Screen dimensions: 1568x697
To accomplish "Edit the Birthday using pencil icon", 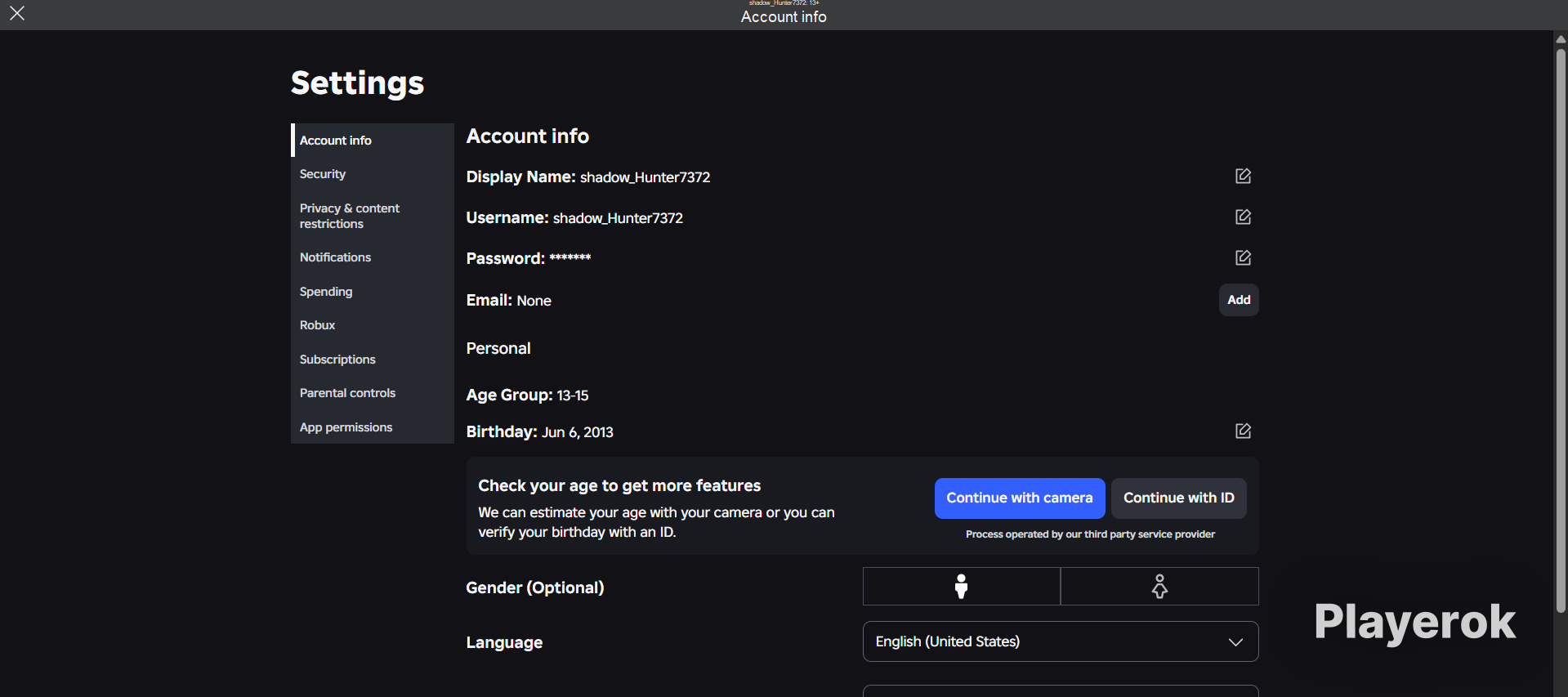I will 1243,431.
